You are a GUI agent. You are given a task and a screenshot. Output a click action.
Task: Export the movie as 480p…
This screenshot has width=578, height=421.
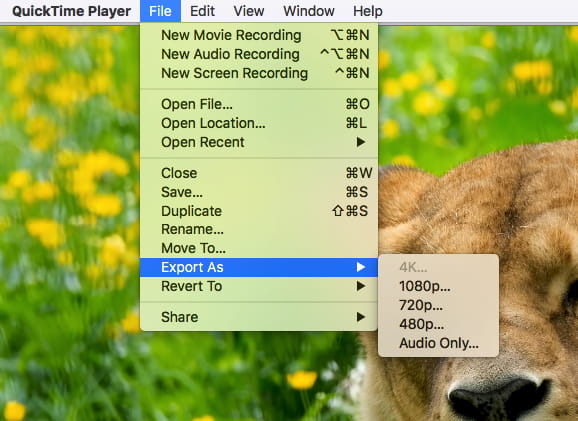pos(438,324)
